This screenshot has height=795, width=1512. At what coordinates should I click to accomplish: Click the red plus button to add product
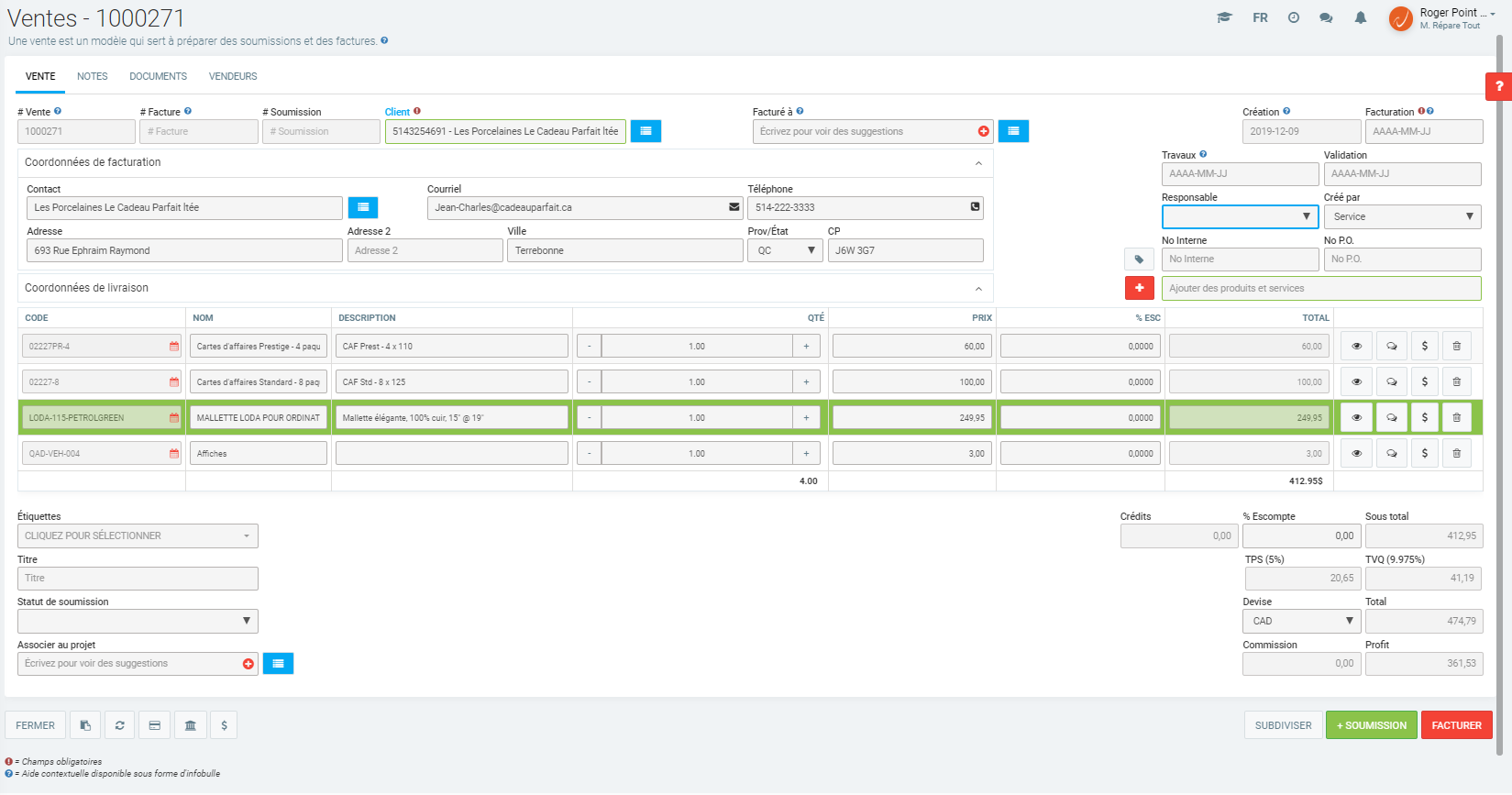click(1139, 288)
